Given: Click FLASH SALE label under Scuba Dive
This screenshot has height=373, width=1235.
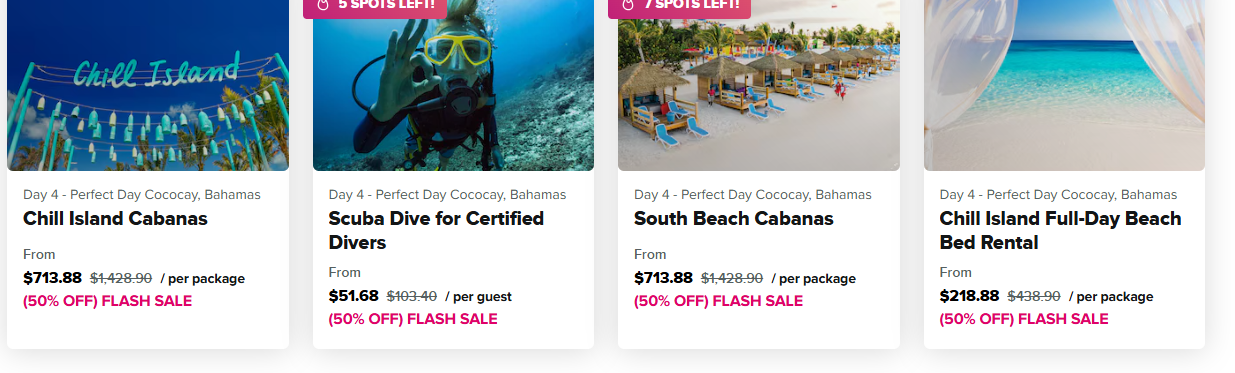Looking at the screenshot, I should point(452,319).
